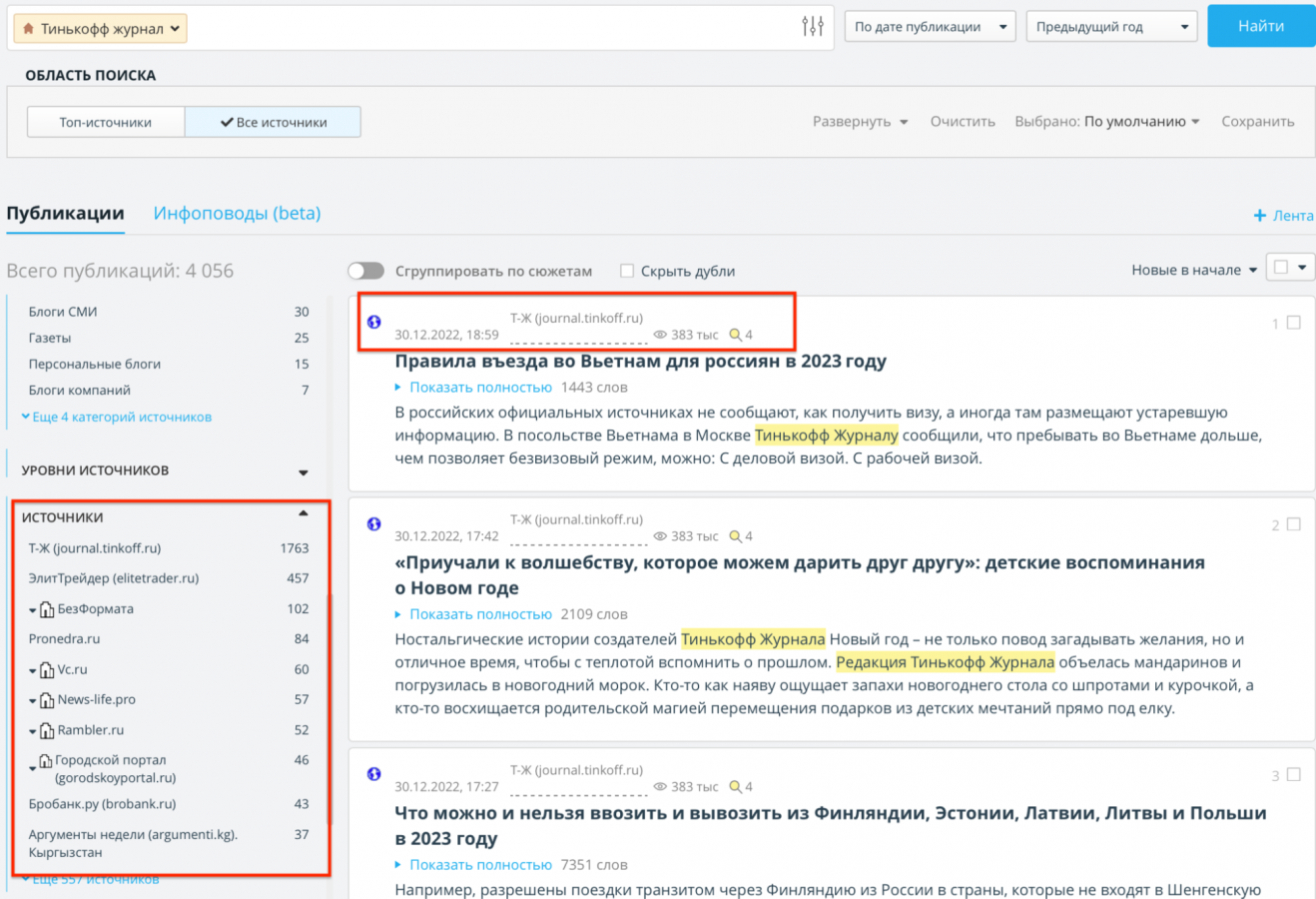Enable Скрыть дубли checkbox
This screenshot has width=1316, height=899.
(627, 271)
